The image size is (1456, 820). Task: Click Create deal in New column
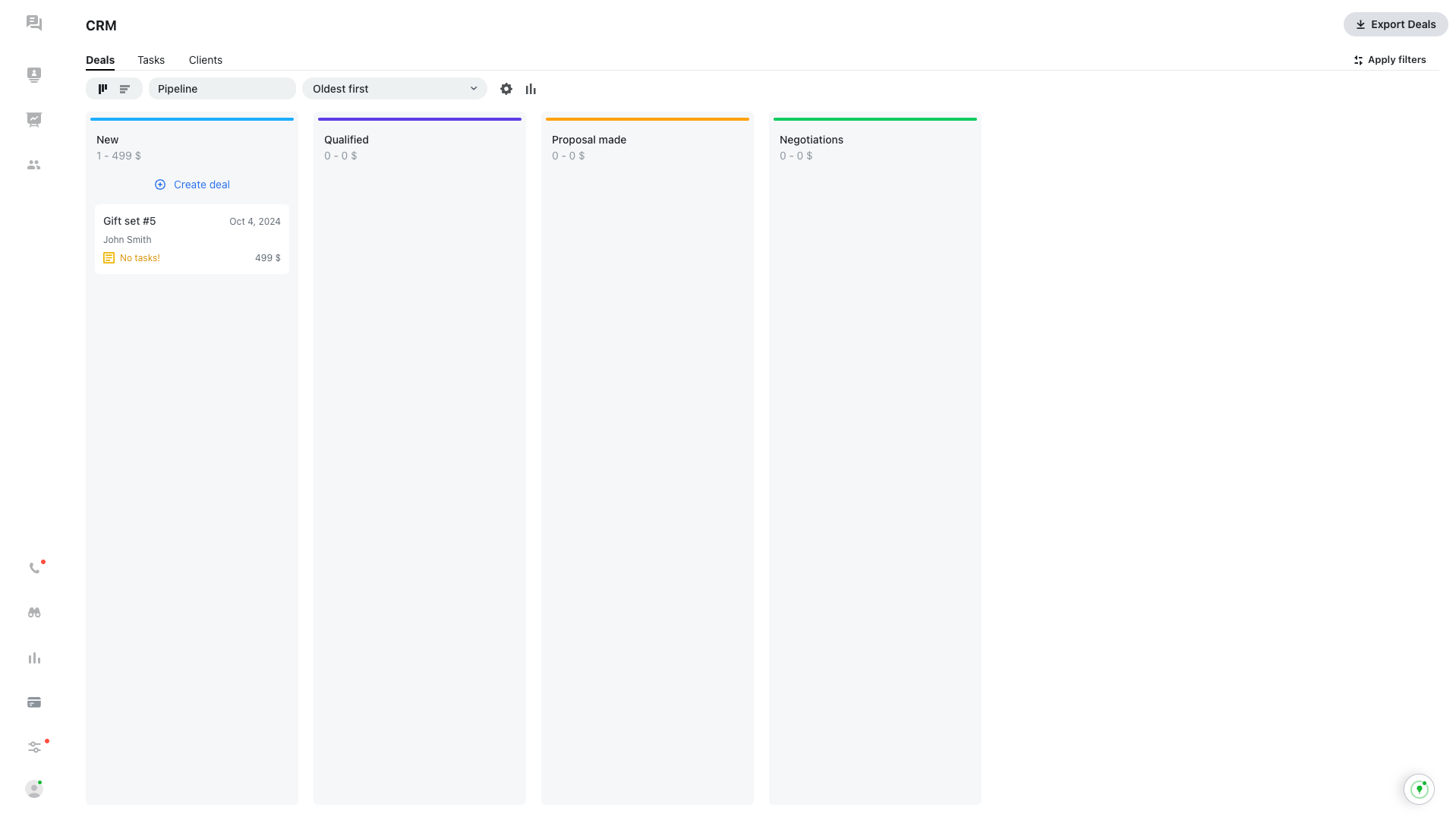click(x=192, y=184)
